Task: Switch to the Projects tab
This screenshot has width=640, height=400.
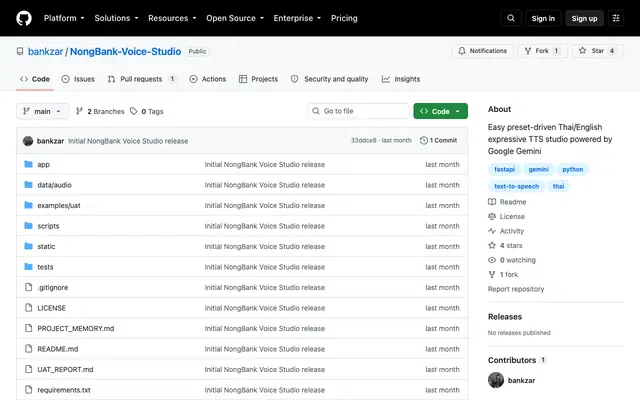Action: coord(258,79)
